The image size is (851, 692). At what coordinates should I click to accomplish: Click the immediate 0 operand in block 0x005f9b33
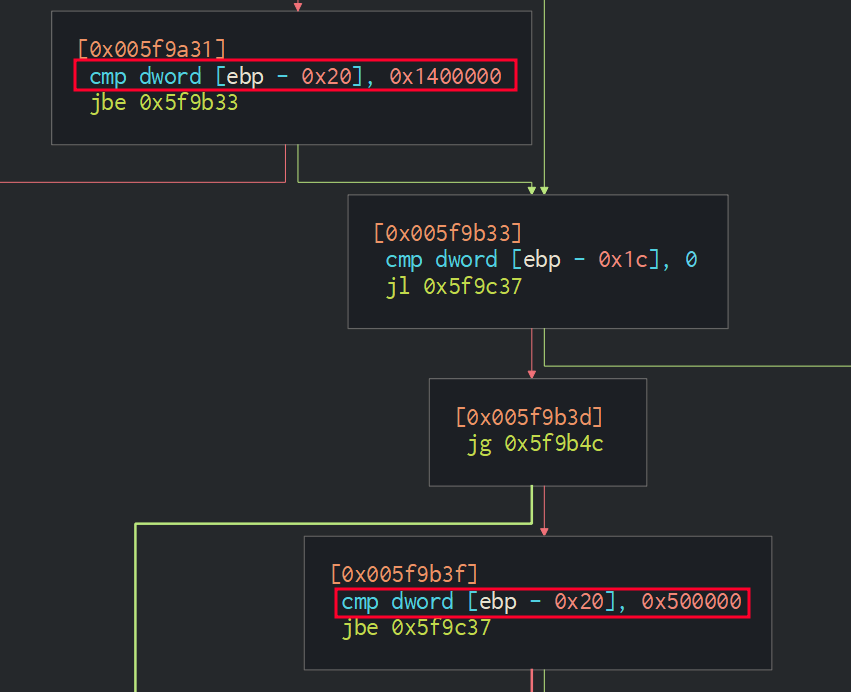(691, 260)
